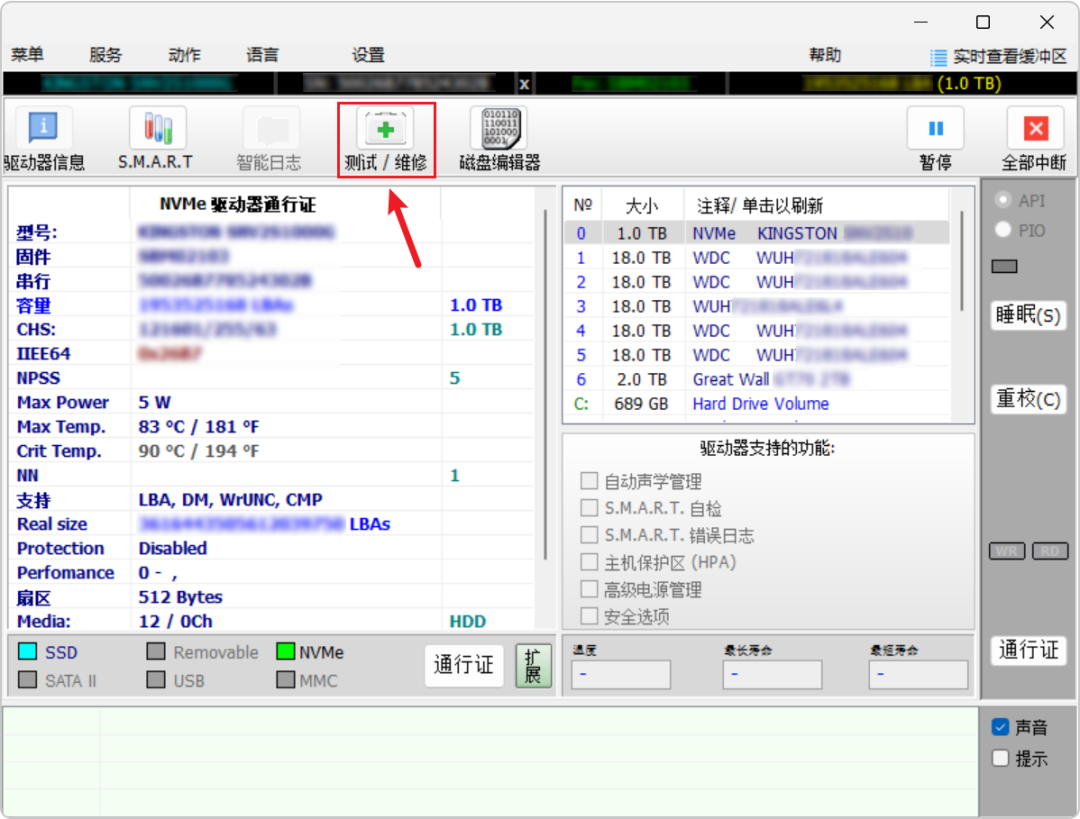Click the (1.0 TB) capacity tab
Viewport: 1080px width, 819px height.
pos(968,84)
